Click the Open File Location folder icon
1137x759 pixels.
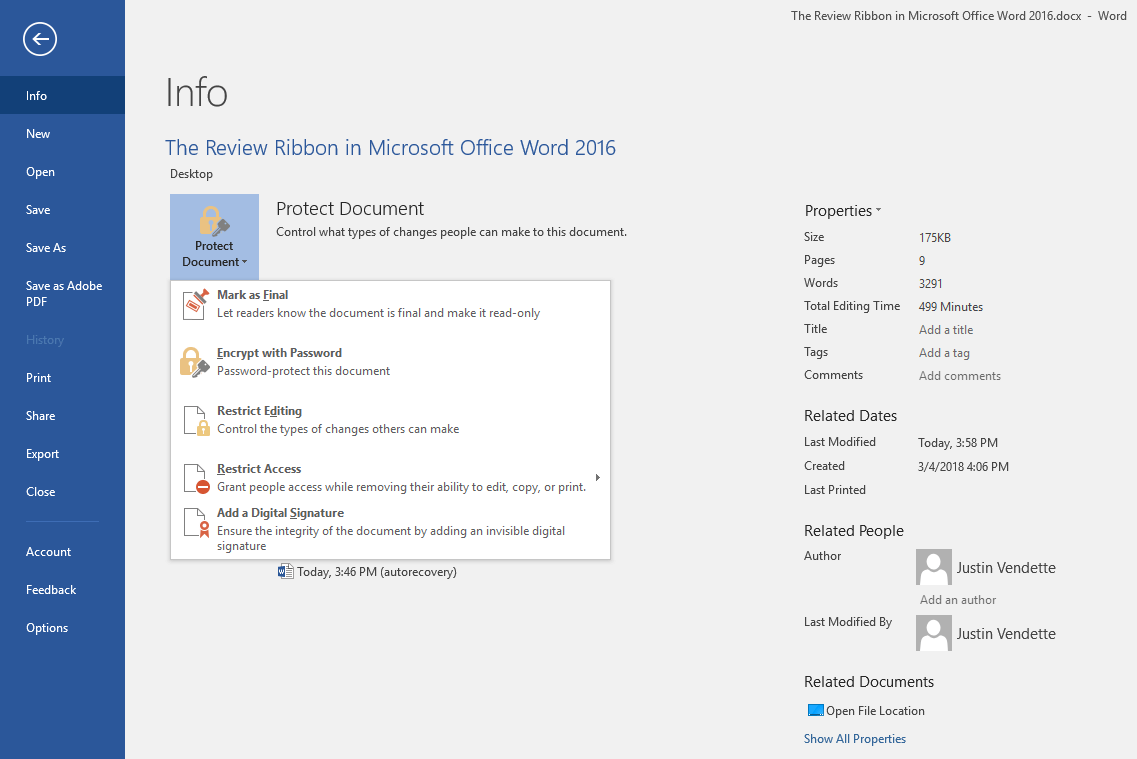(815, 710)
